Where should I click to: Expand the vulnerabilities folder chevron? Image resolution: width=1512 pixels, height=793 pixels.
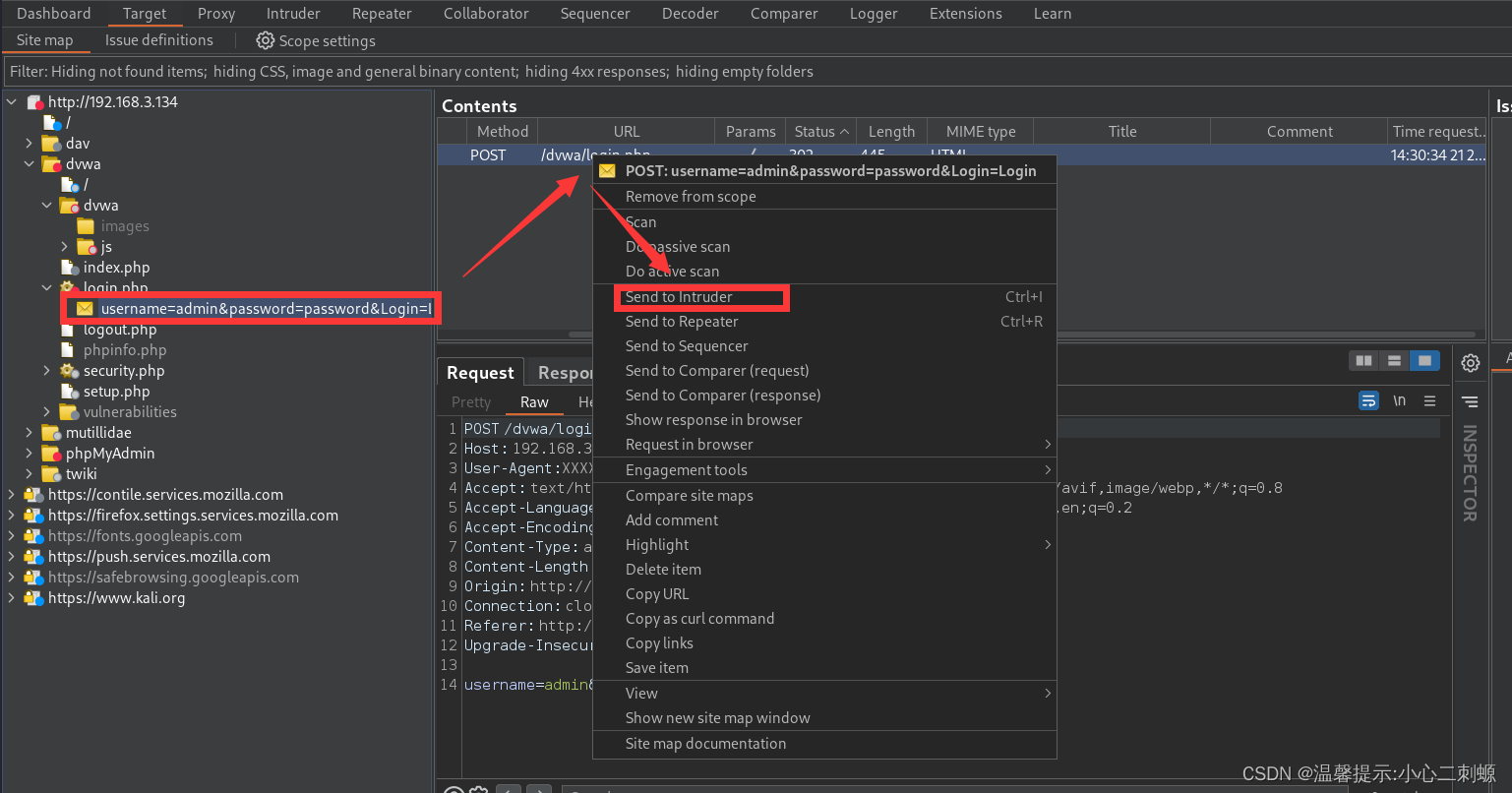(x=47, y=412)
